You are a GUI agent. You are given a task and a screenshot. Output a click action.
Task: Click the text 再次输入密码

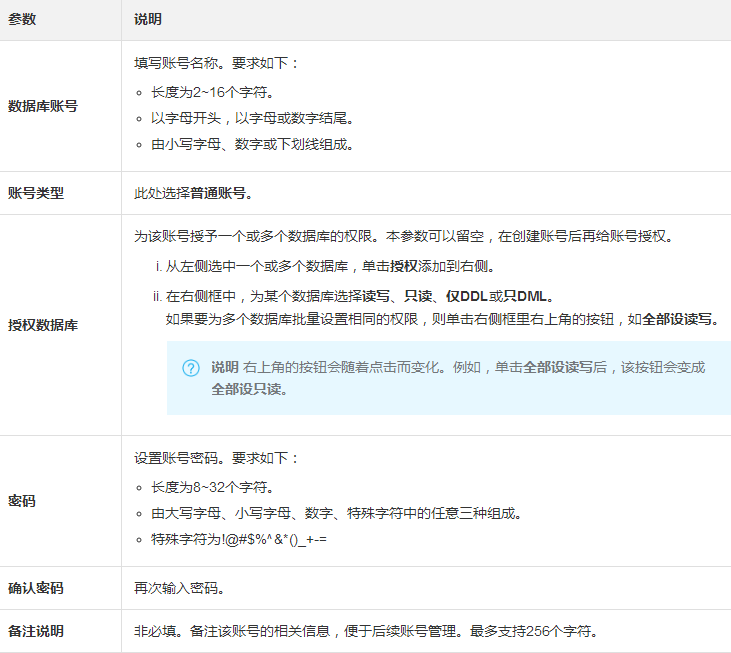[x=179, y=588]
